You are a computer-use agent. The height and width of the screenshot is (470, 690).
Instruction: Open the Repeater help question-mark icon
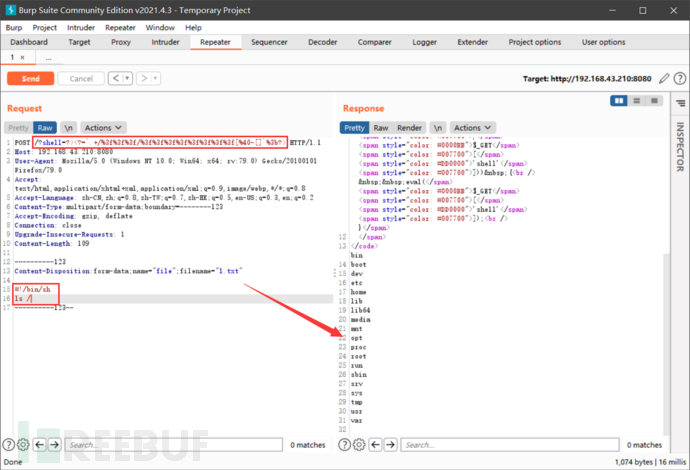680,79
